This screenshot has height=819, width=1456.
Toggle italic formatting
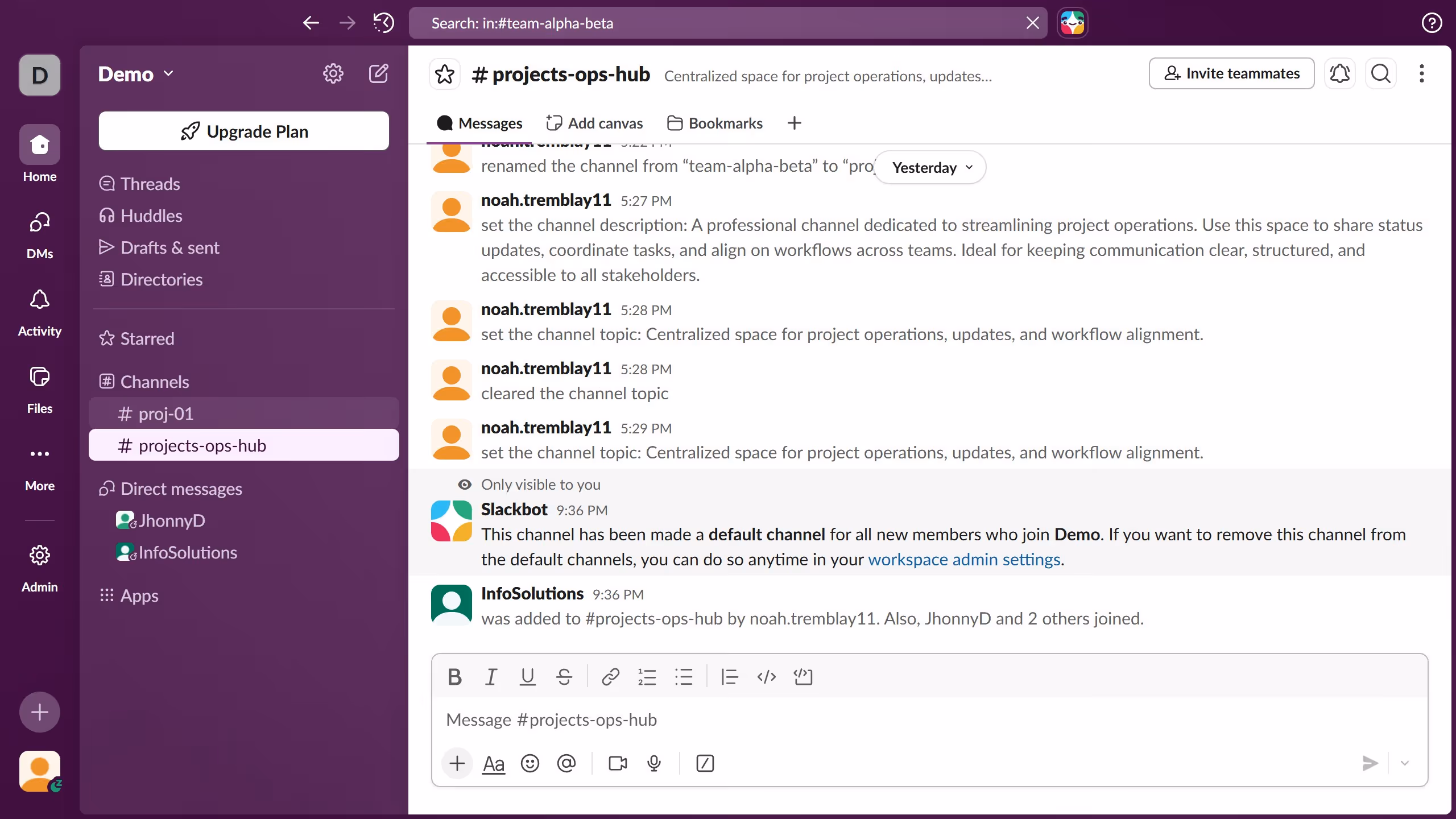click(x=491, y=677)
